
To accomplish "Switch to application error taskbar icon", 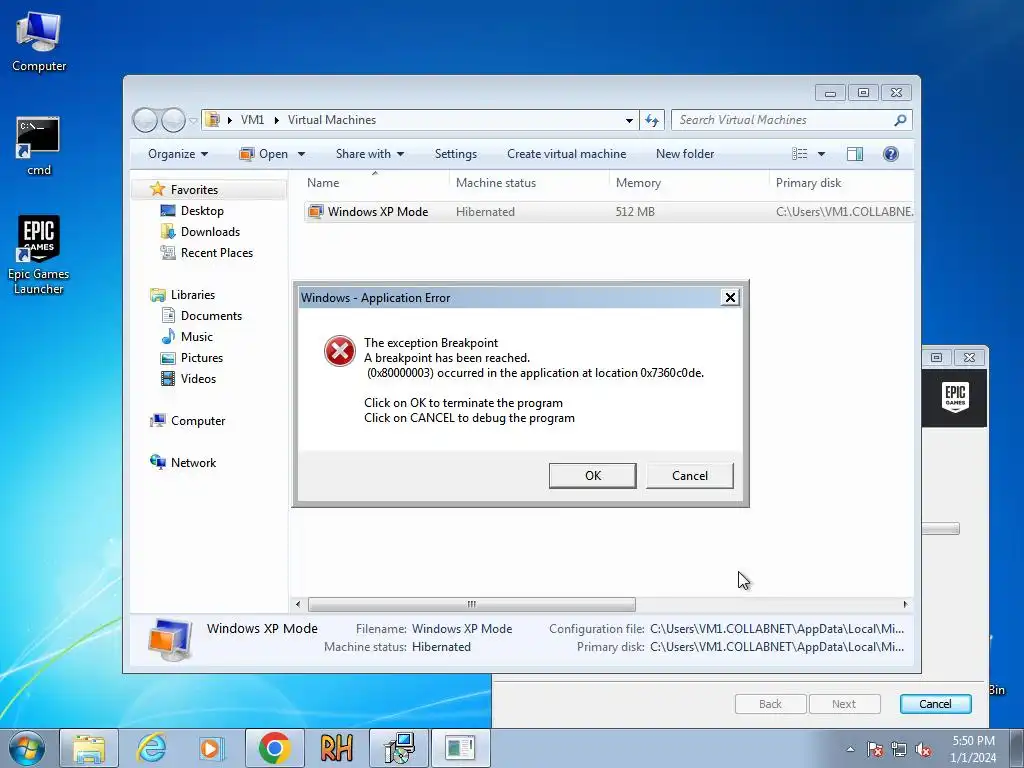I will coord(460,748).
